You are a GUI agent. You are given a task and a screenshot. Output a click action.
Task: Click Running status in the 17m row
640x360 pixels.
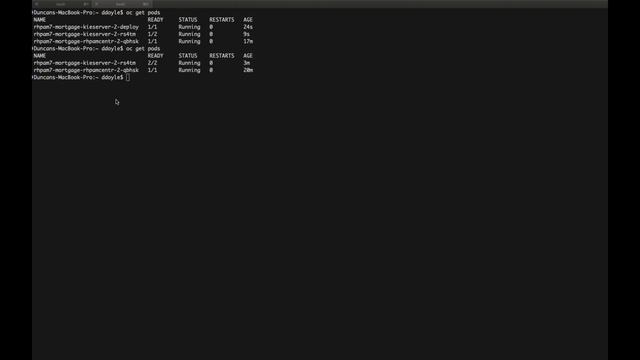(x=189, y=41)
